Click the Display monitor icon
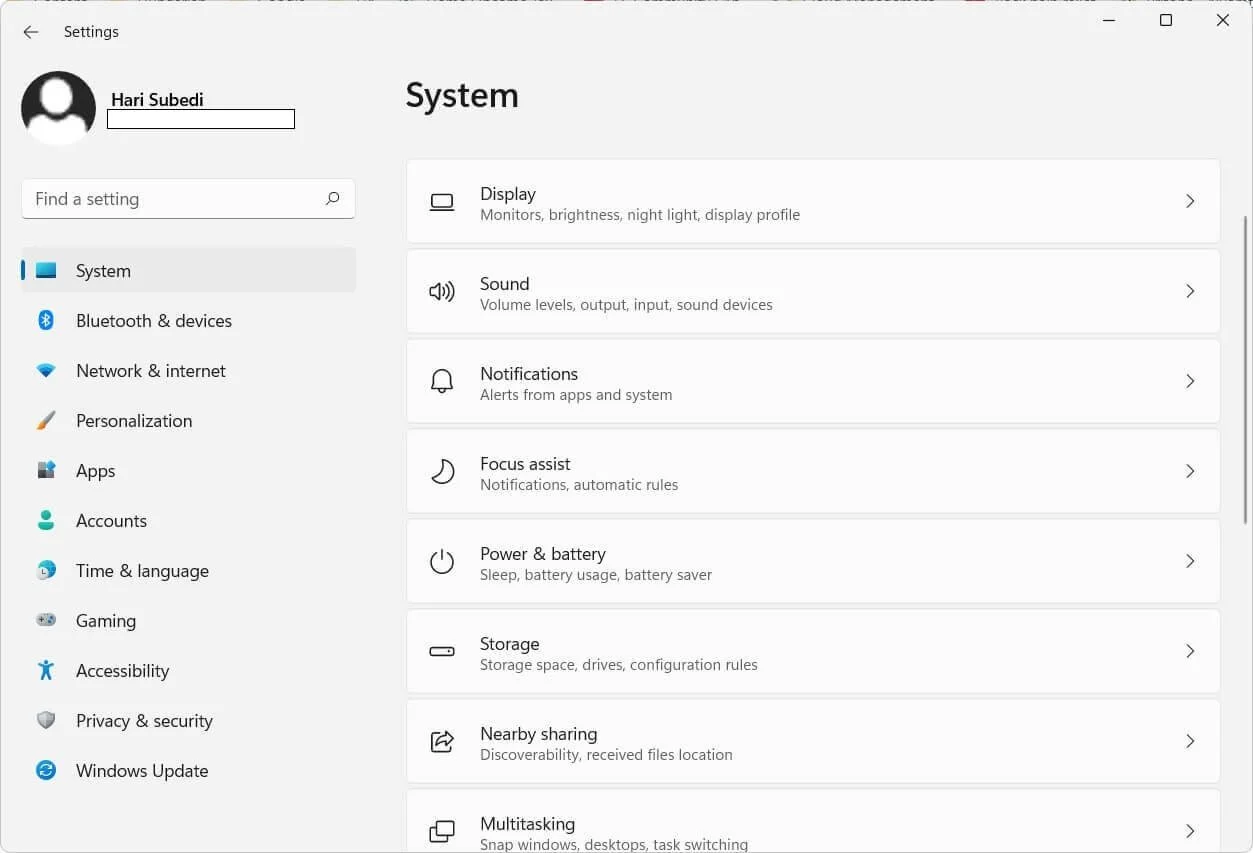 [x=442, y=201]
